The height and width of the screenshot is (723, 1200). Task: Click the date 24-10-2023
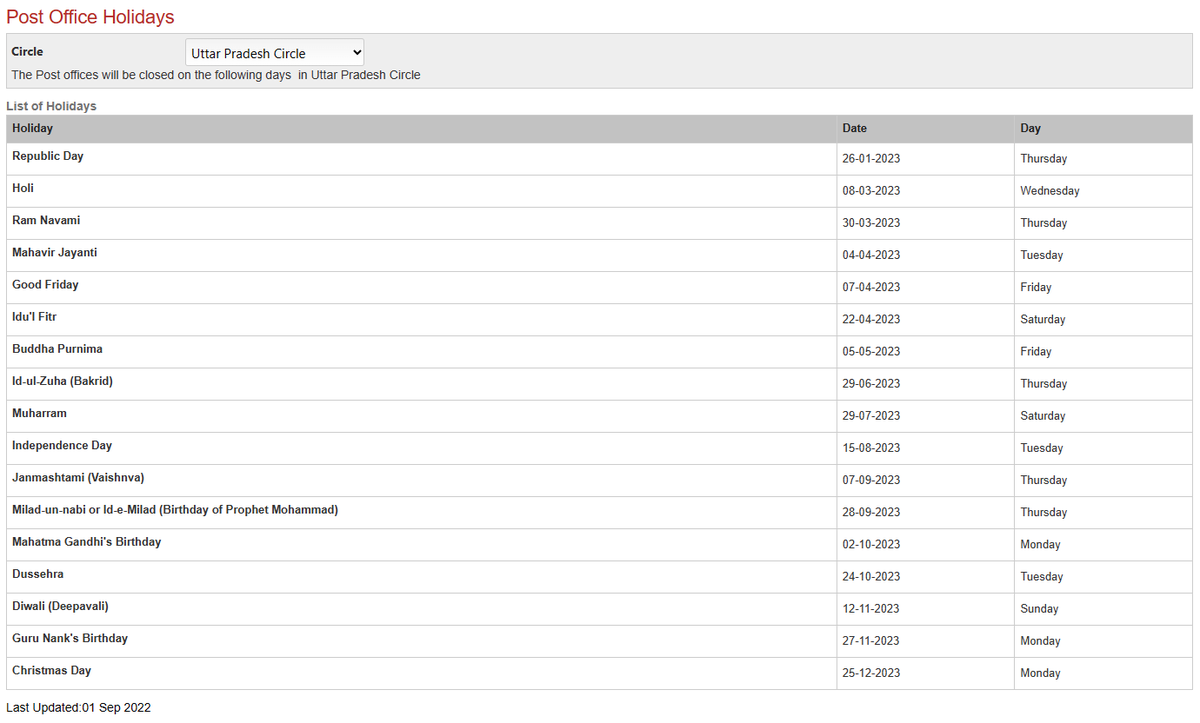coord(871,577)
